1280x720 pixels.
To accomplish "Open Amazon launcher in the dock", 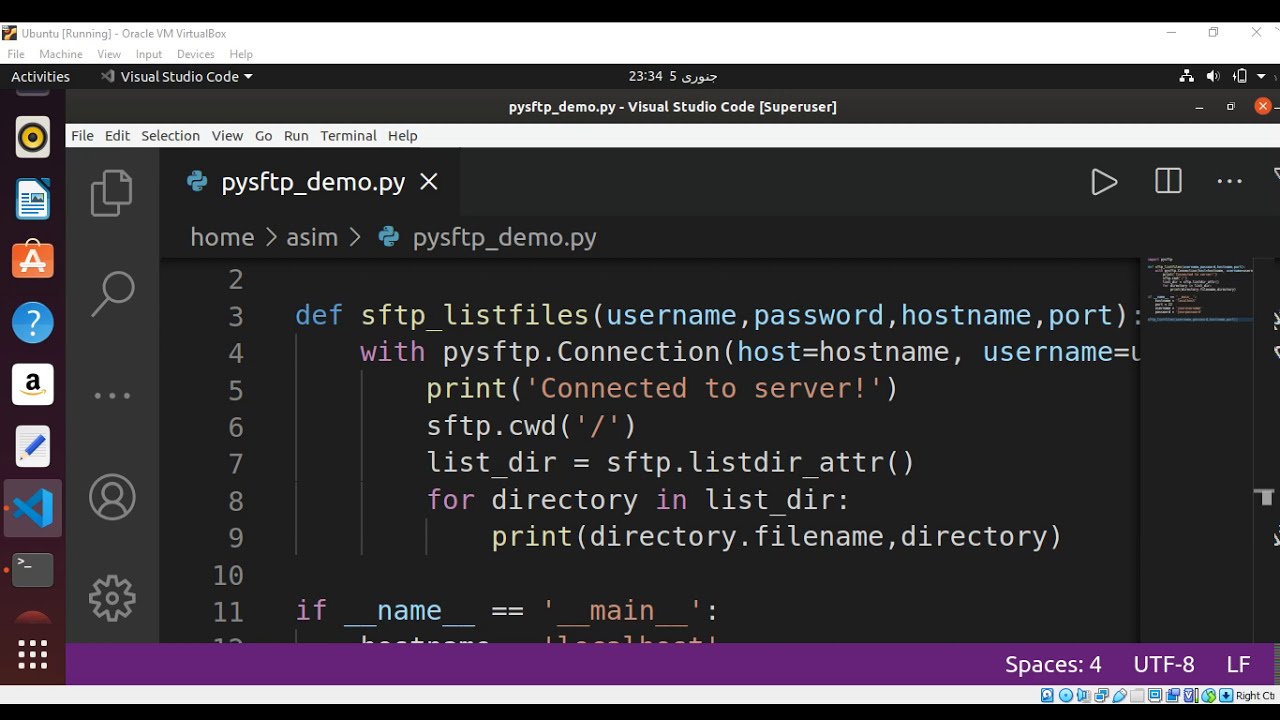I will (x=33, y=384).
